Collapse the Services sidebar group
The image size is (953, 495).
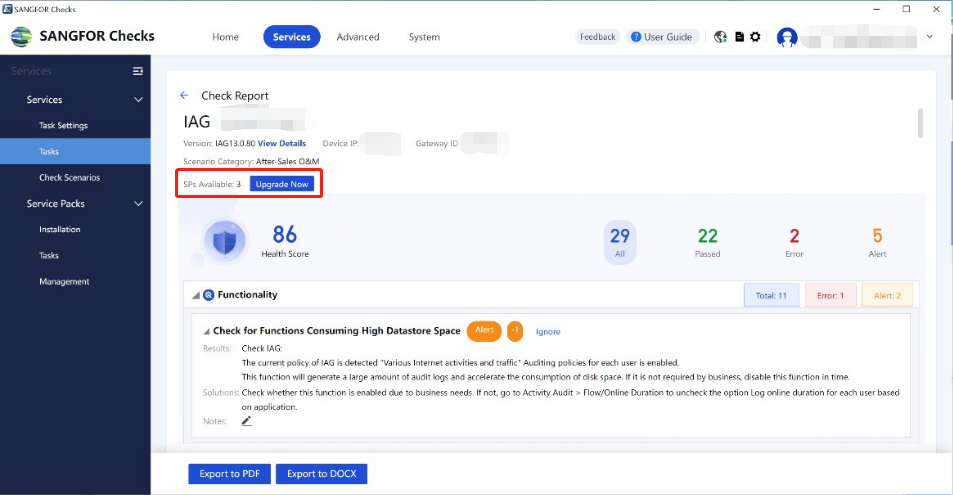tap(139, 100)
